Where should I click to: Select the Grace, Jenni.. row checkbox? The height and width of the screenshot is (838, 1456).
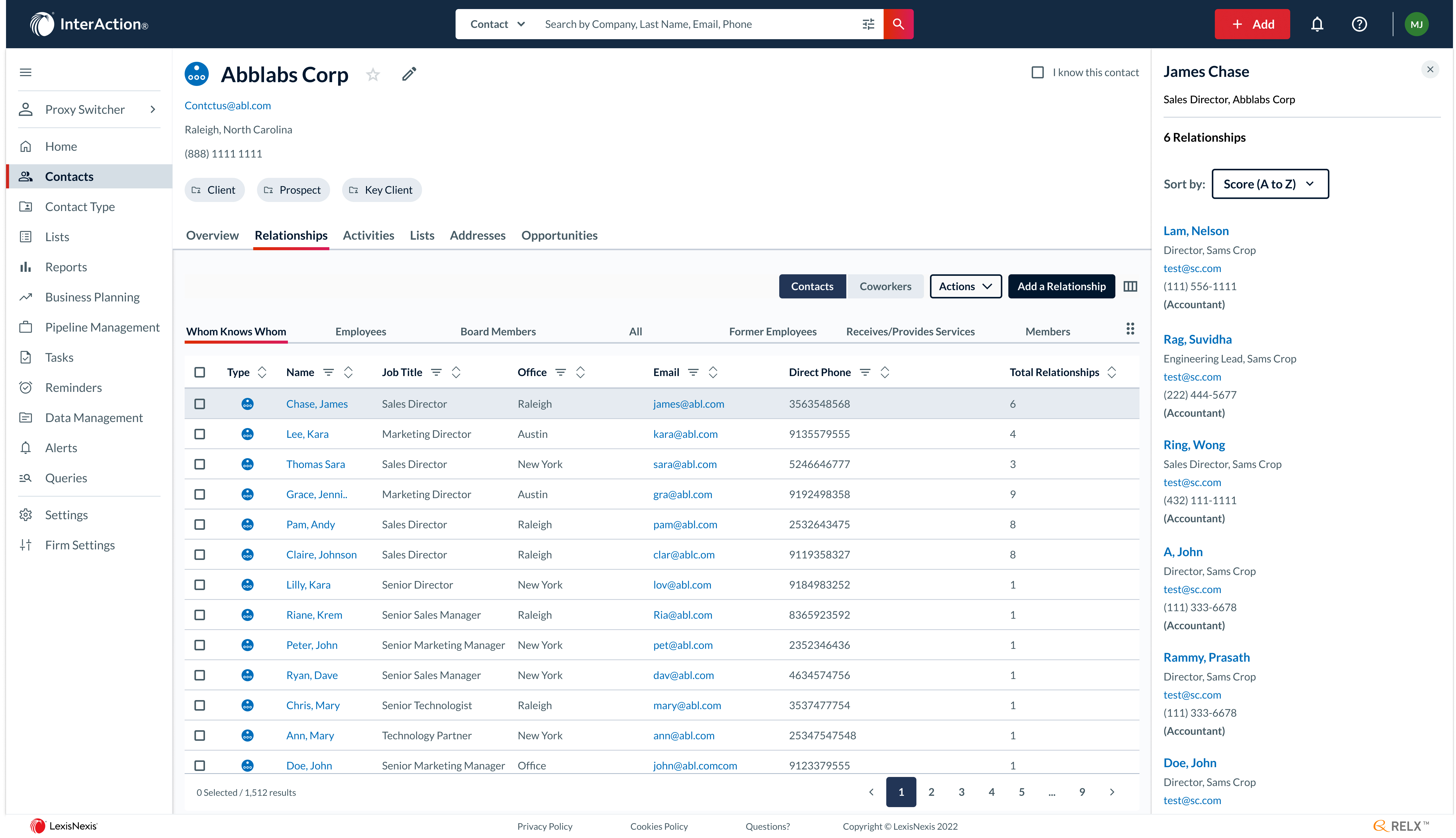click(x=200, y=494)
